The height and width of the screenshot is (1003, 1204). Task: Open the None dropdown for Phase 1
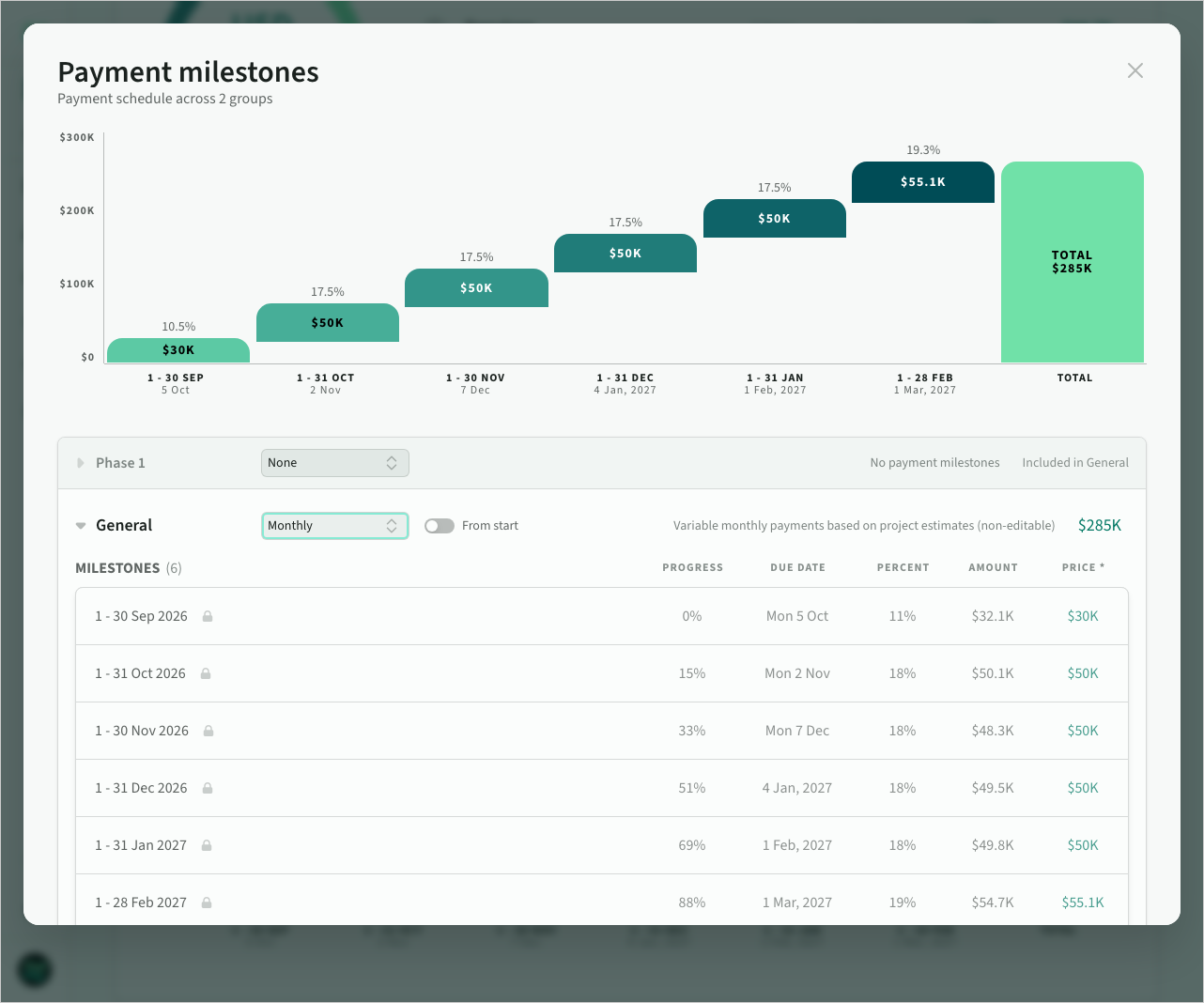click(335, 463)
